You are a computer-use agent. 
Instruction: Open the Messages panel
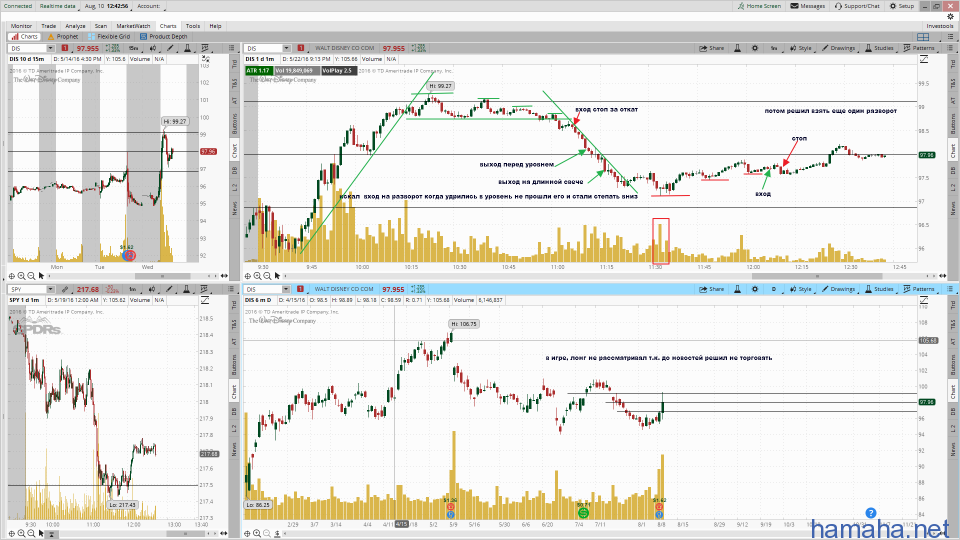tap(808, 6)
